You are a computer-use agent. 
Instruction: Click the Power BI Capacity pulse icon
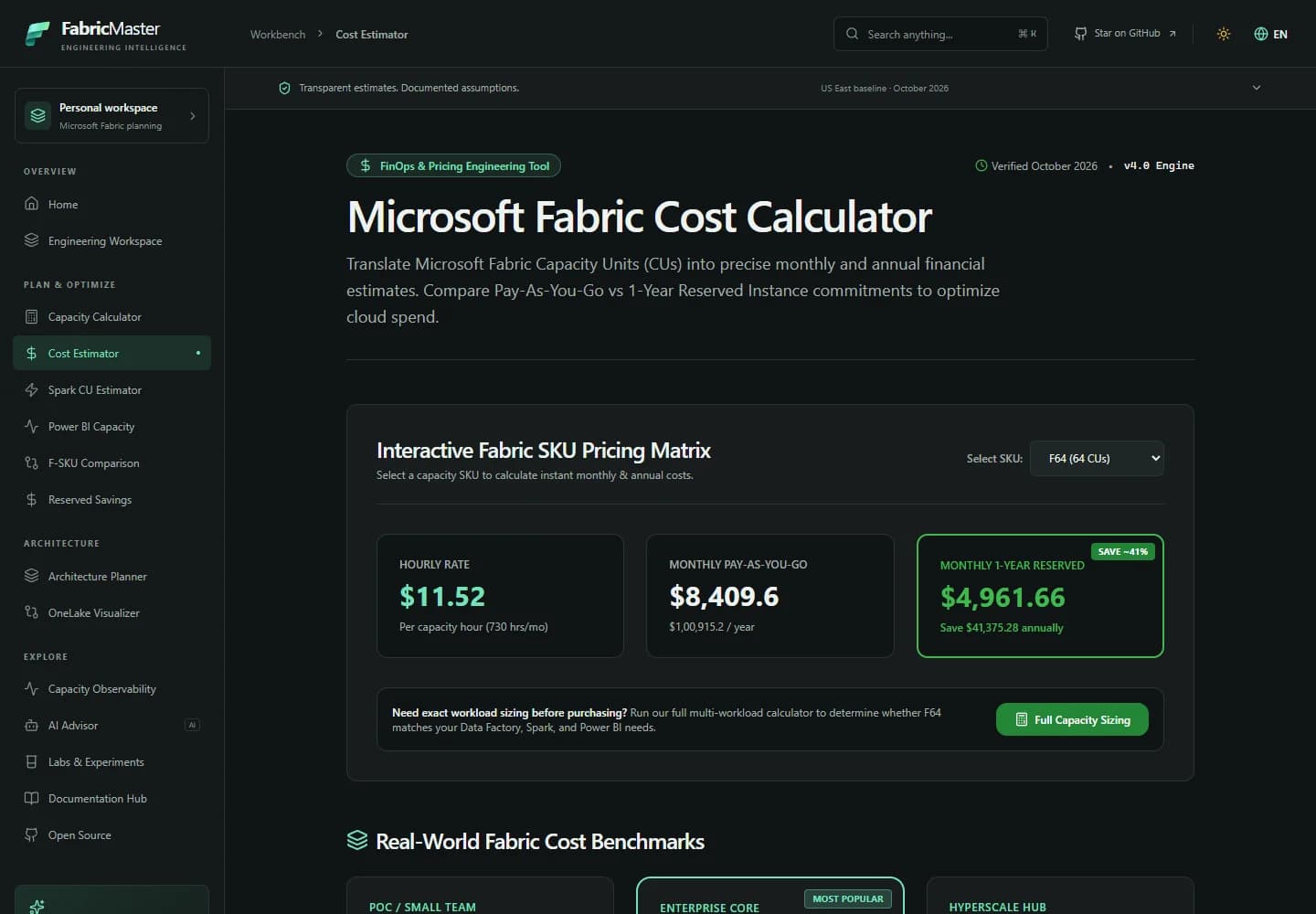[x=32, y=426]
